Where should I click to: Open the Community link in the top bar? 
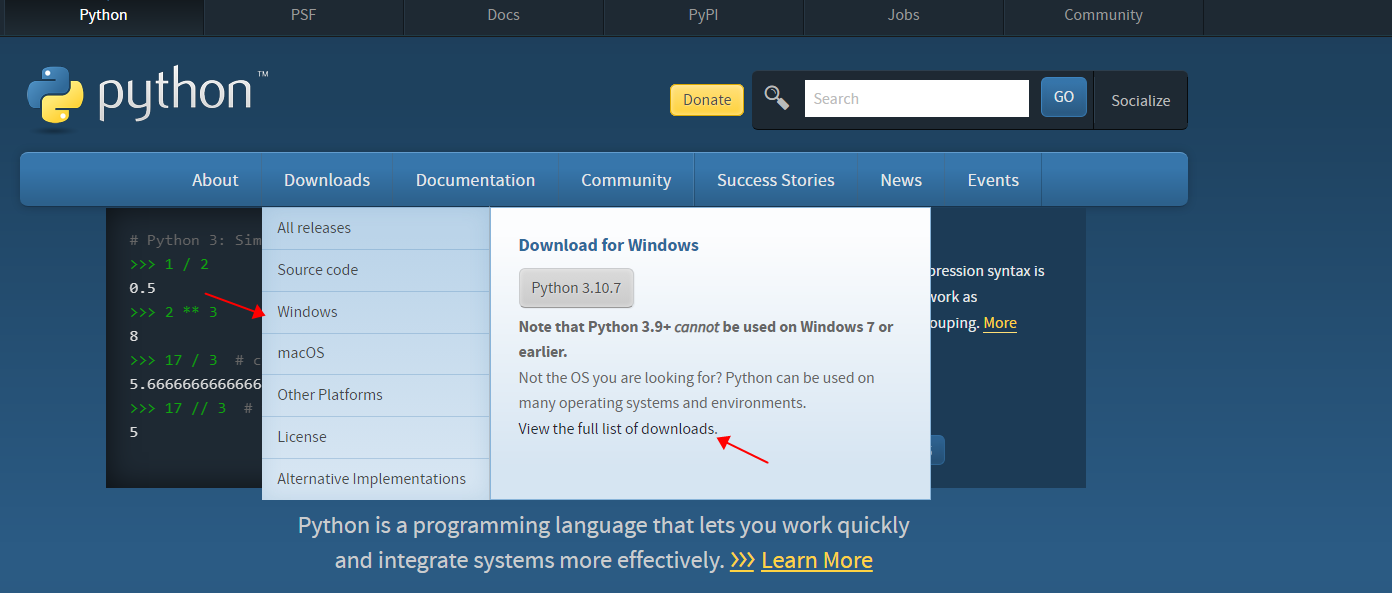1103,15
